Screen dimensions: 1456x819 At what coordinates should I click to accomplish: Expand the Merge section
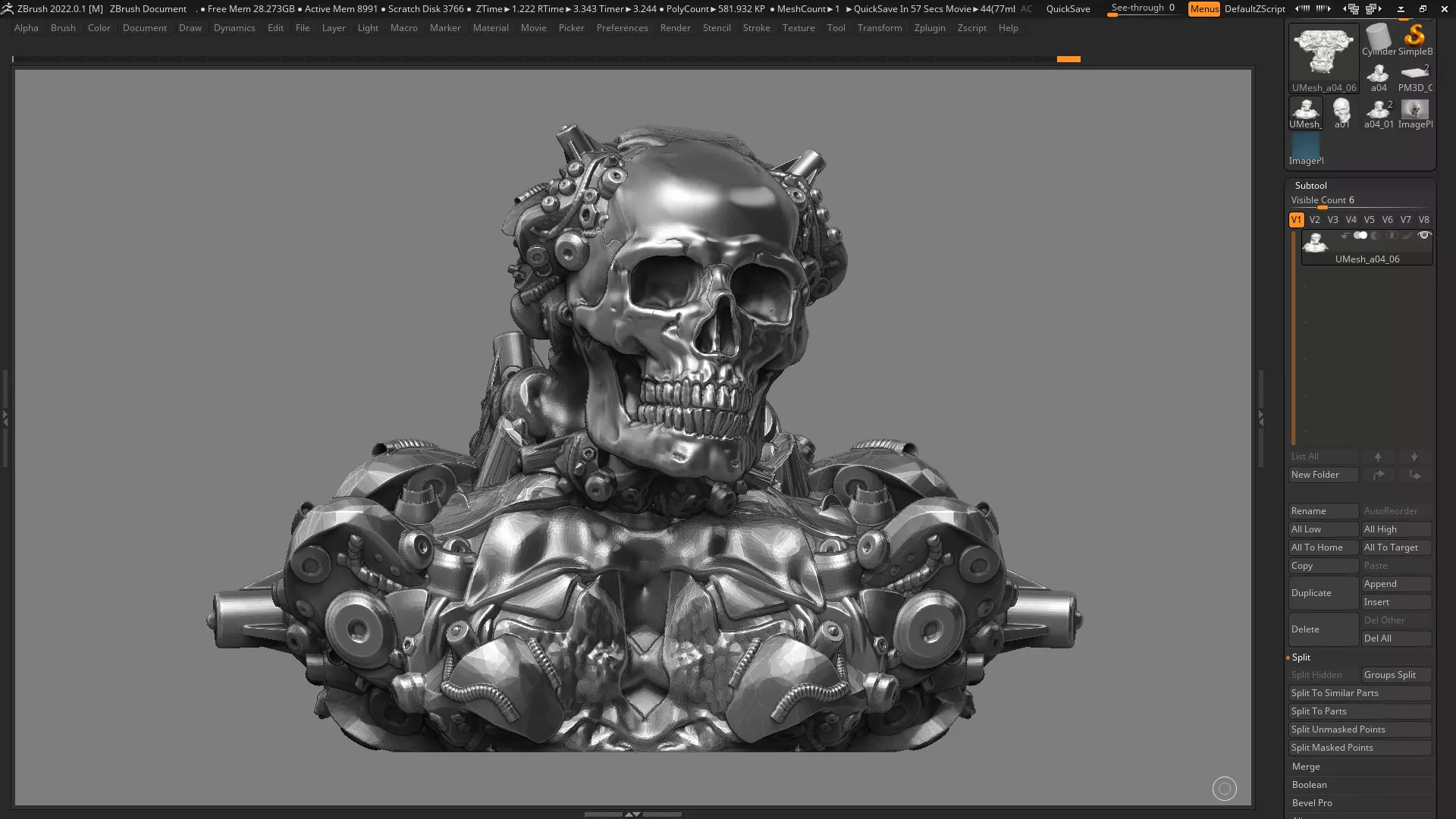point(1306,767)
